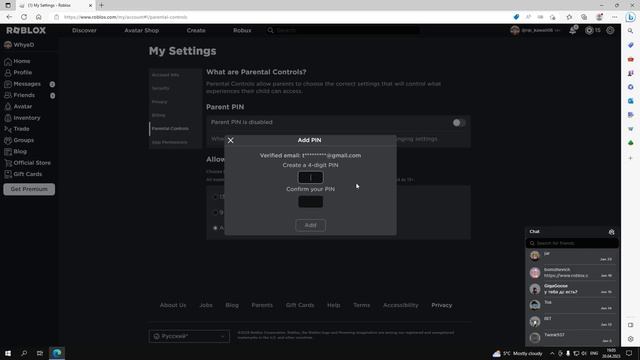Viewport: 640px width, 360px height.
Task: Click the Get Premium button
Action: click(29, 189)
